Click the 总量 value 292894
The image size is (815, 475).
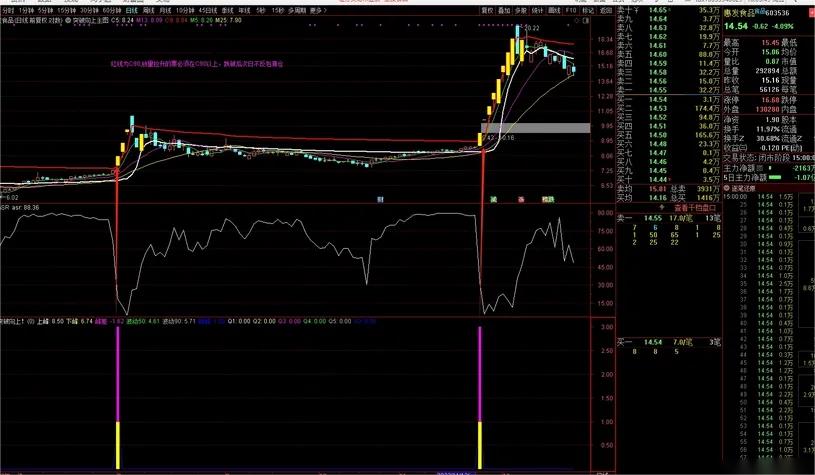pyautogui.click(x=767, y=71)
